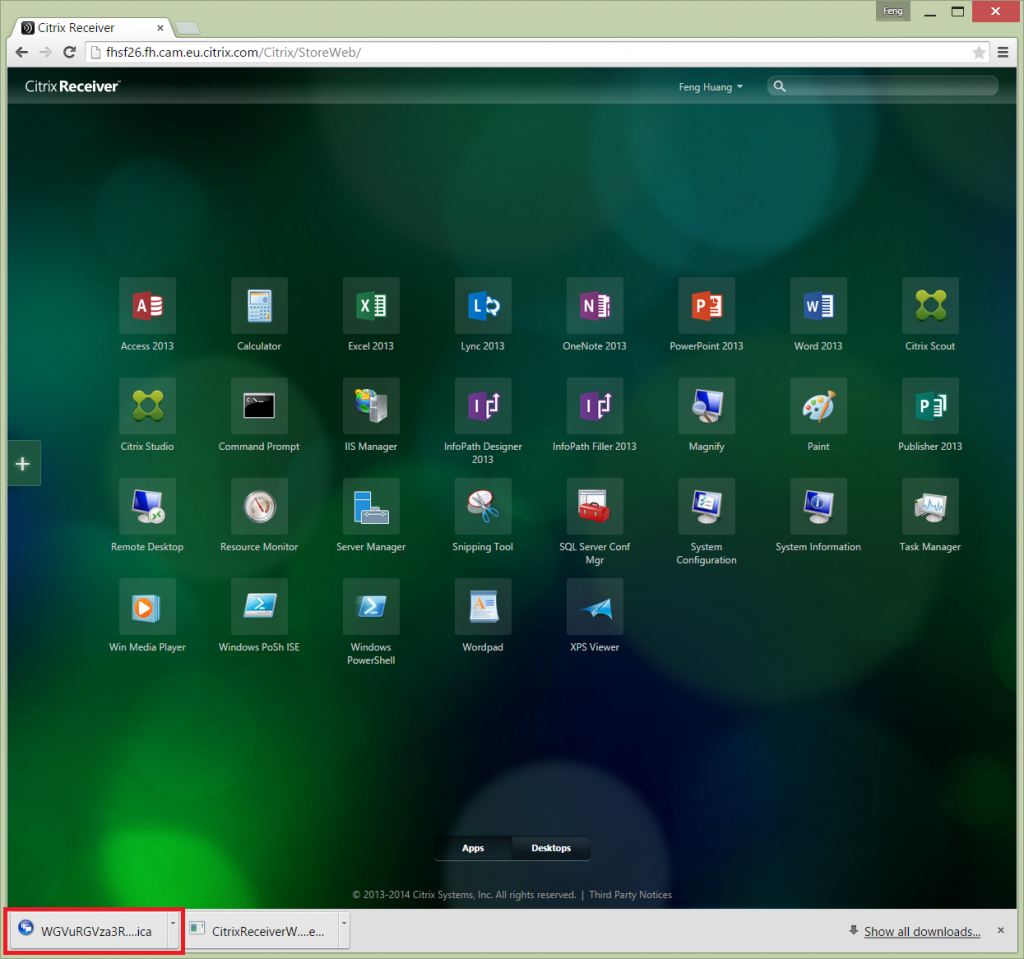Screen dimensions: 1024x959
Task: Select the Apps tab
Action: tap(473, 848)
